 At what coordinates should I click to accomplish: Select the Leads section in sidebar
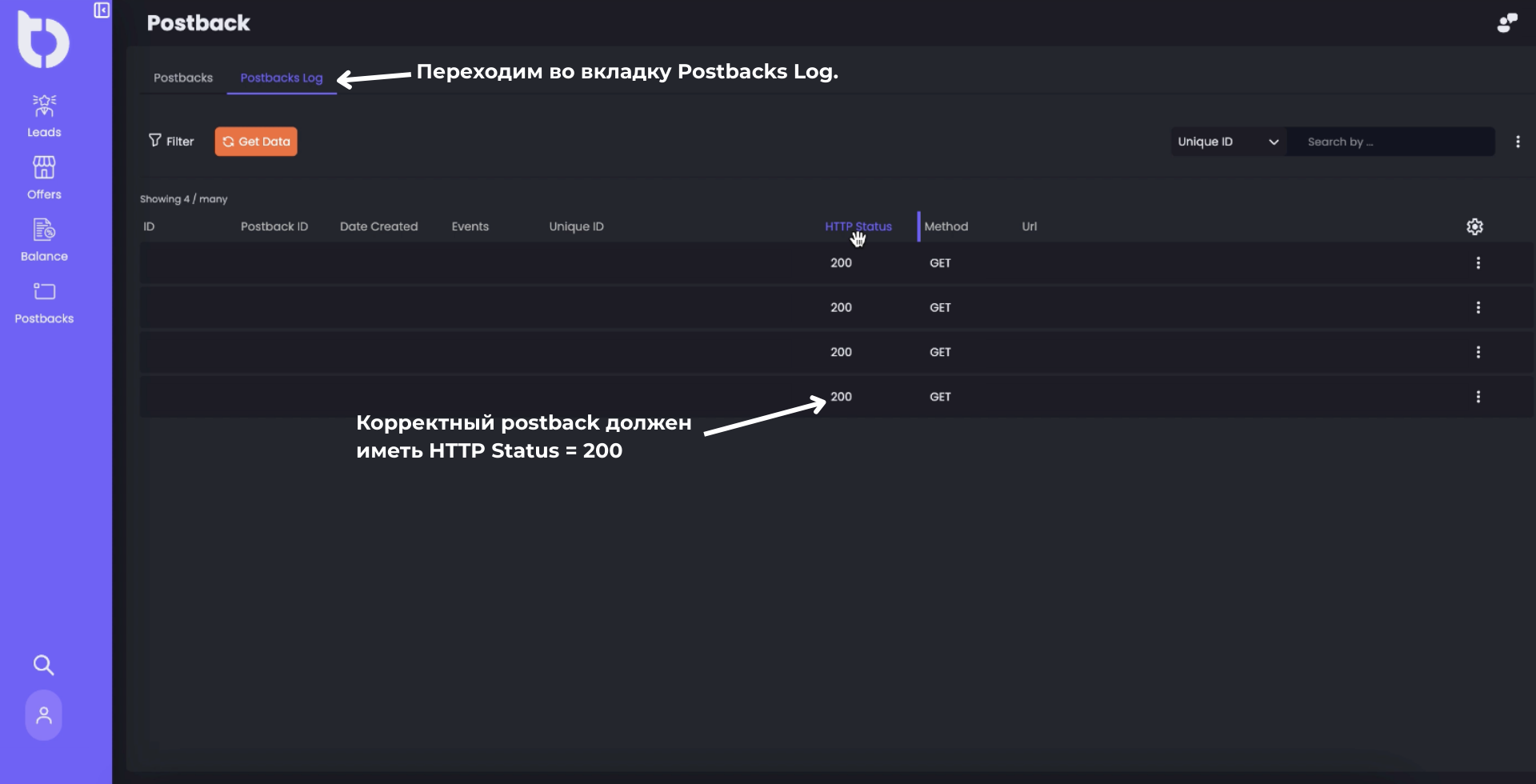coord(43,114)
